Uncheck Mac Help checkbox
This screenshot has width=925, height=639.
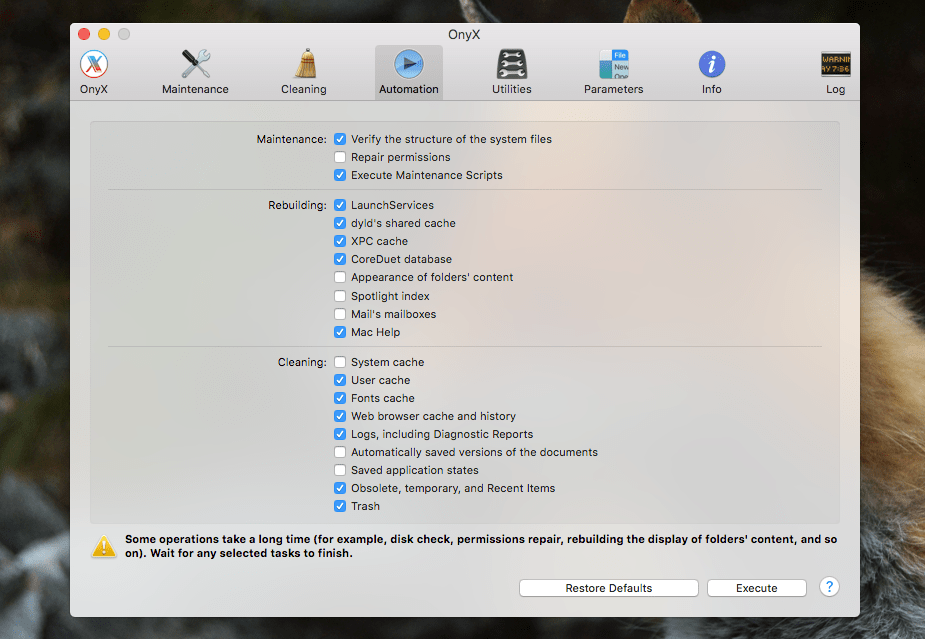340,332
